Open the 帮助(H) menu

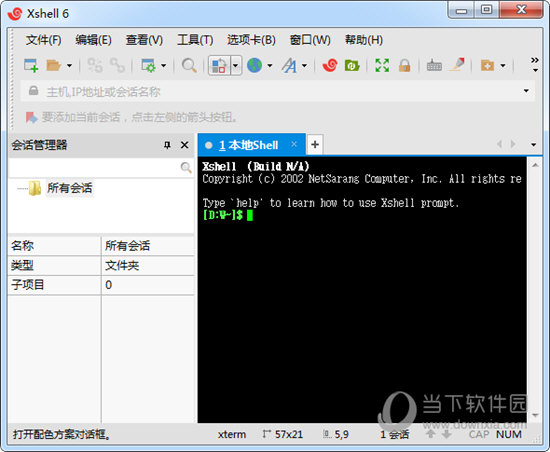point(364,40)
